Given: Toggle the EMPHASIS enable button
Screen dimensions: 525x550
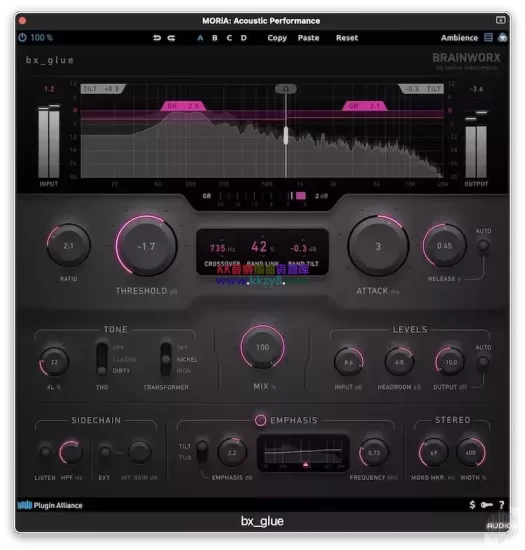Looking at the screenshot, I should point(260,420).
